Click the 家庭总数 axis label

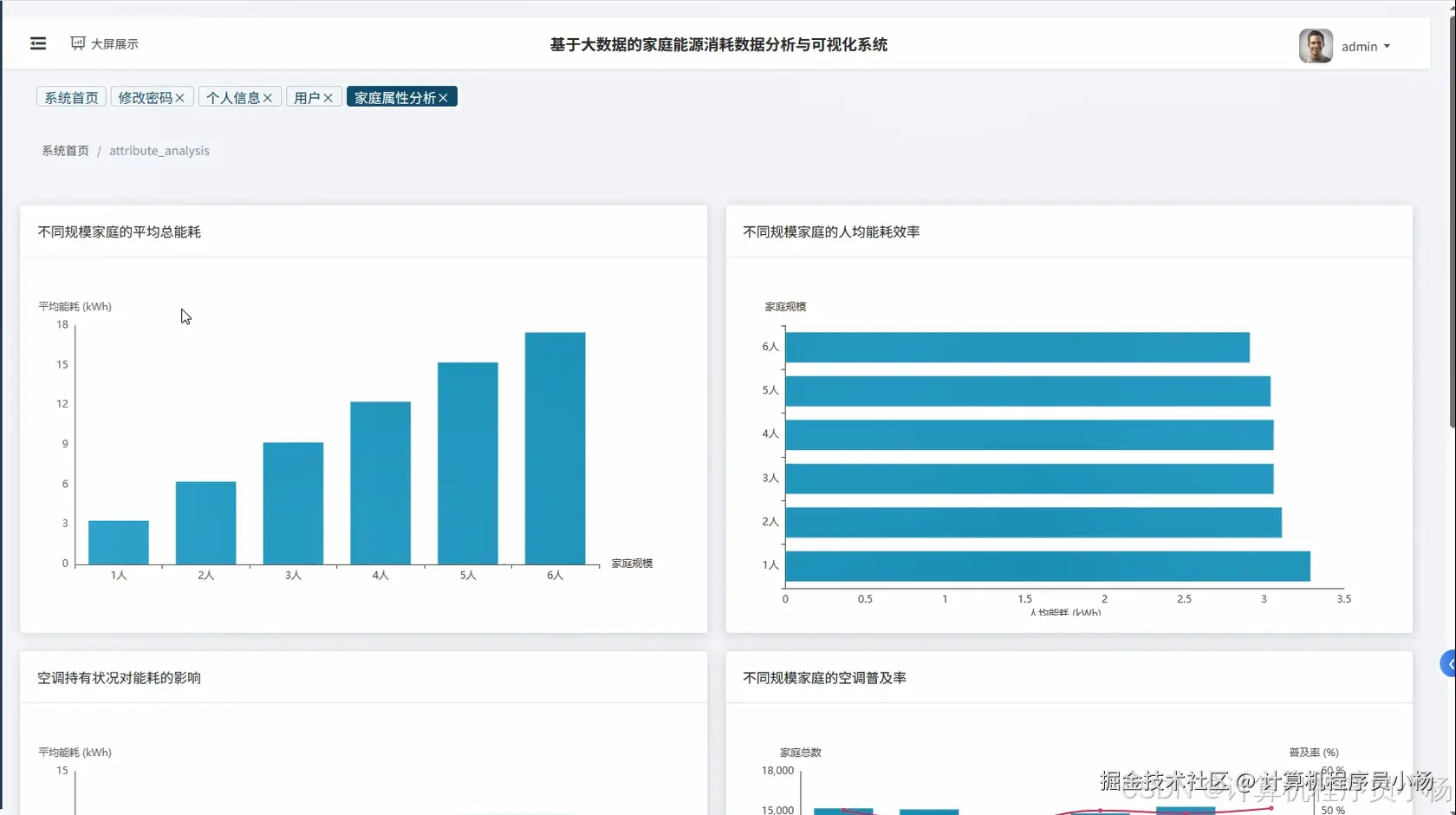800,753
